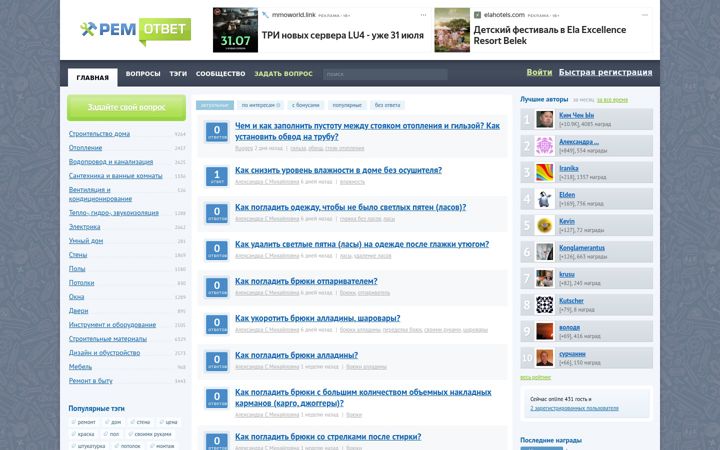Click the search input field
Image resolution: width=720 pixels, height=450 pixels.
385,74
